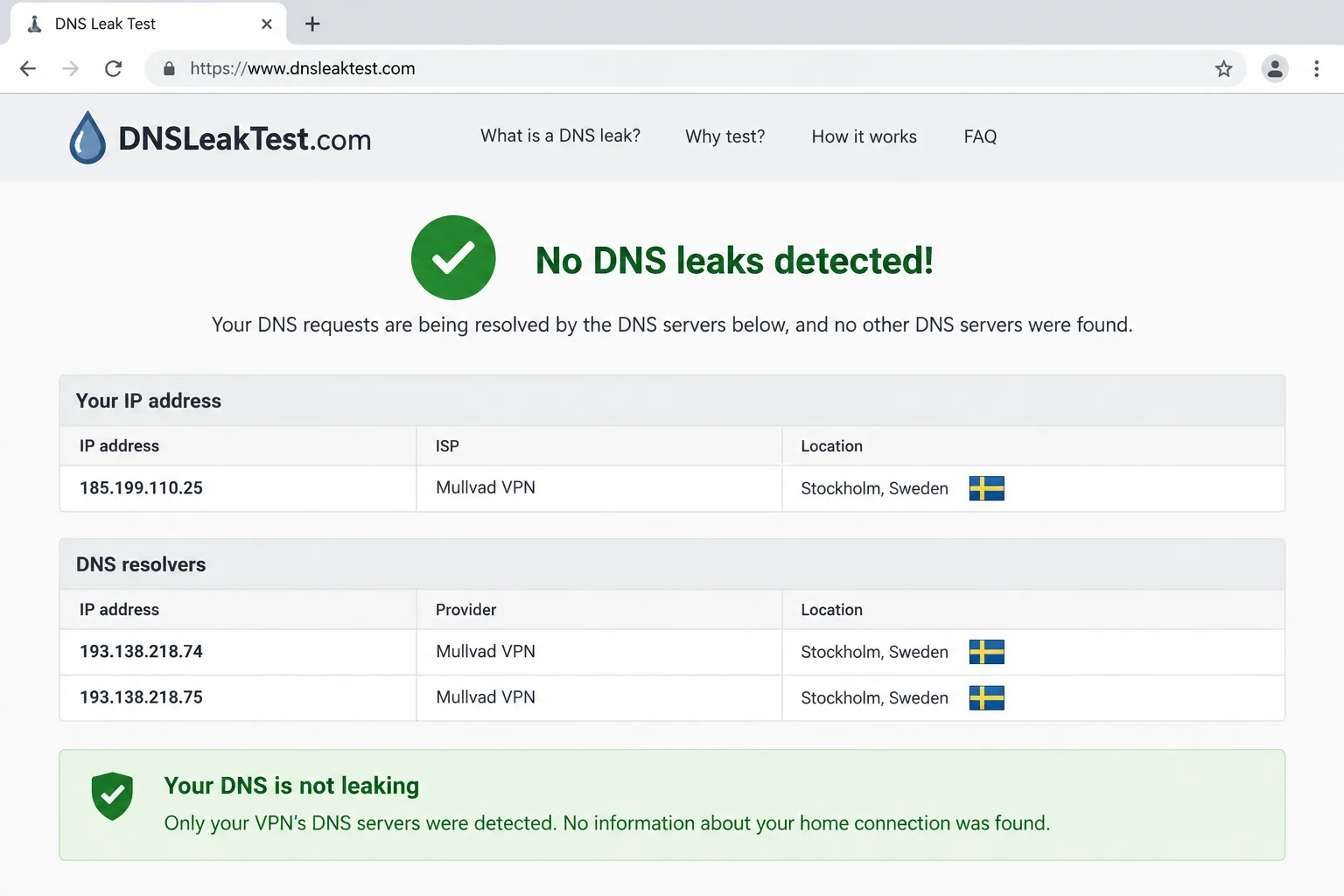This screenshot has height=896, width=1344.
Task: Open the 'Why test?' nav link
Action: 724,136
